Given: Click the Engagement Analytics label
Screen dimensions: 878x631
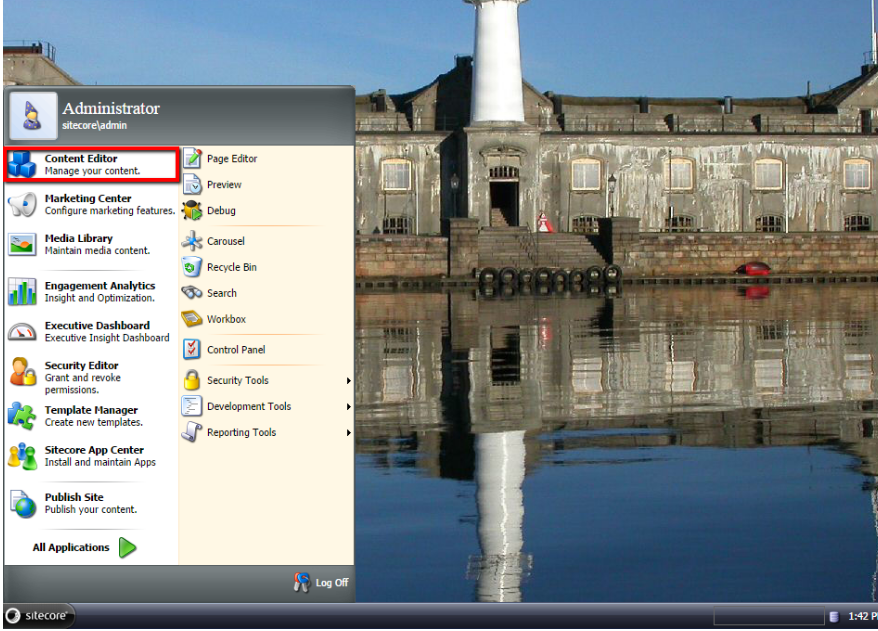Looking at the screenshot, I should point(100,286).
